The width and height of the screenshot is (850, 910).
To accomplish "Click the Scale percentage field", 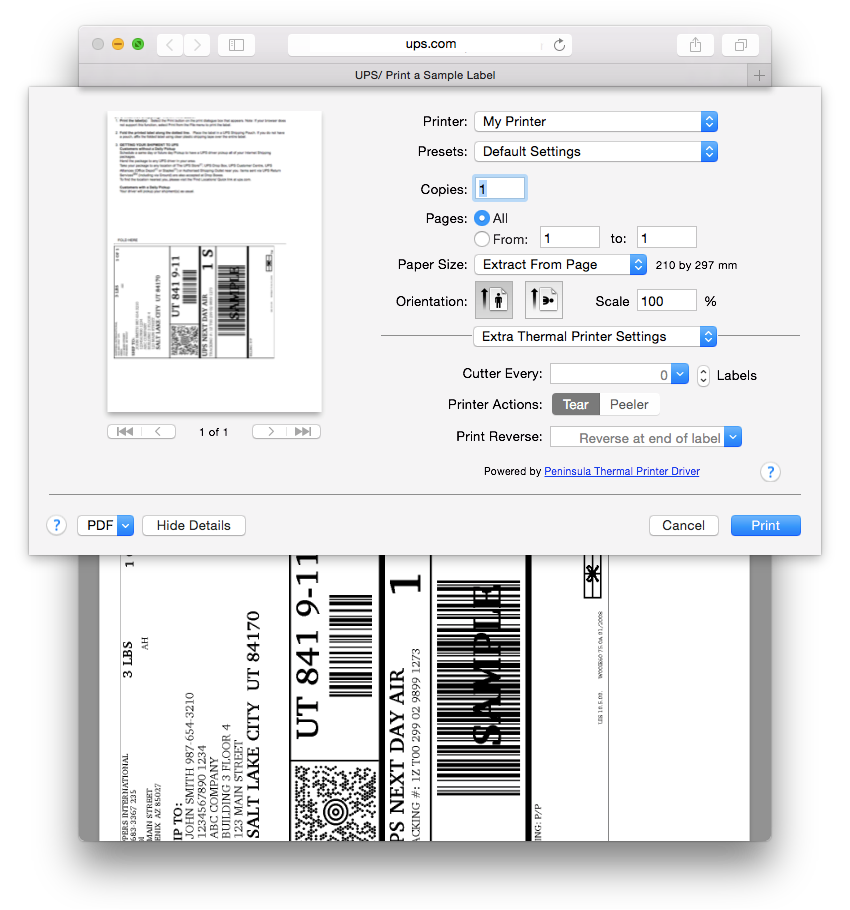I will point(667,301).
